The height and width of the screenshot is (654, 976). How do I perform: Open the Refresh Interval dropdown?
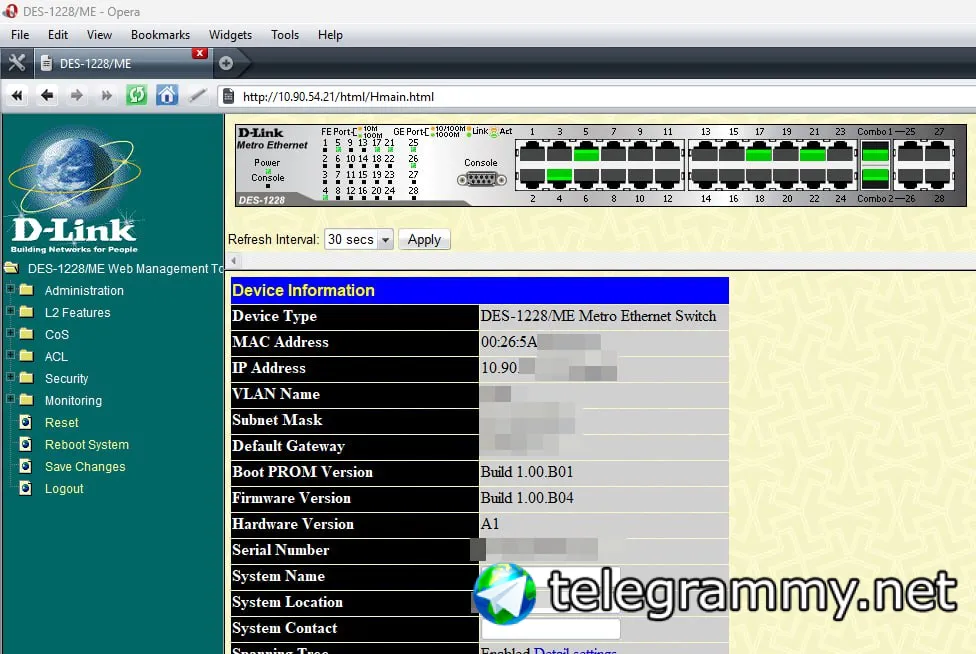(359, 240)
